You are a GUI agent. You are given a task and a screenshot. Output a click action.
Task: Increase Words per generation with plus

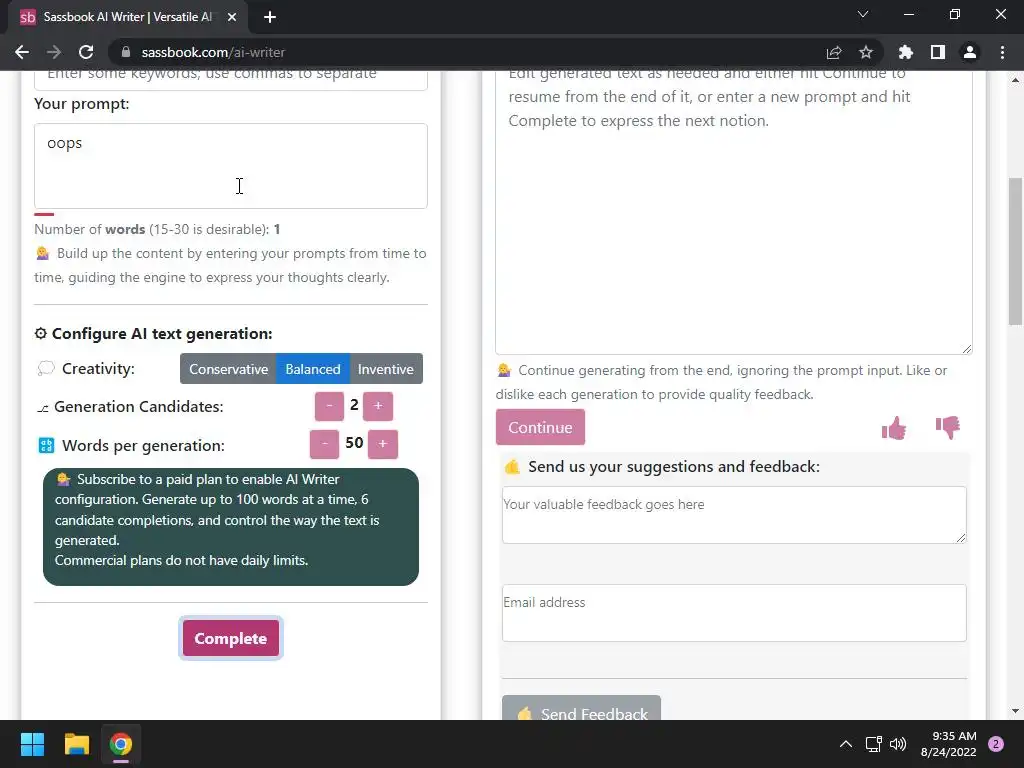coord(383,444)
